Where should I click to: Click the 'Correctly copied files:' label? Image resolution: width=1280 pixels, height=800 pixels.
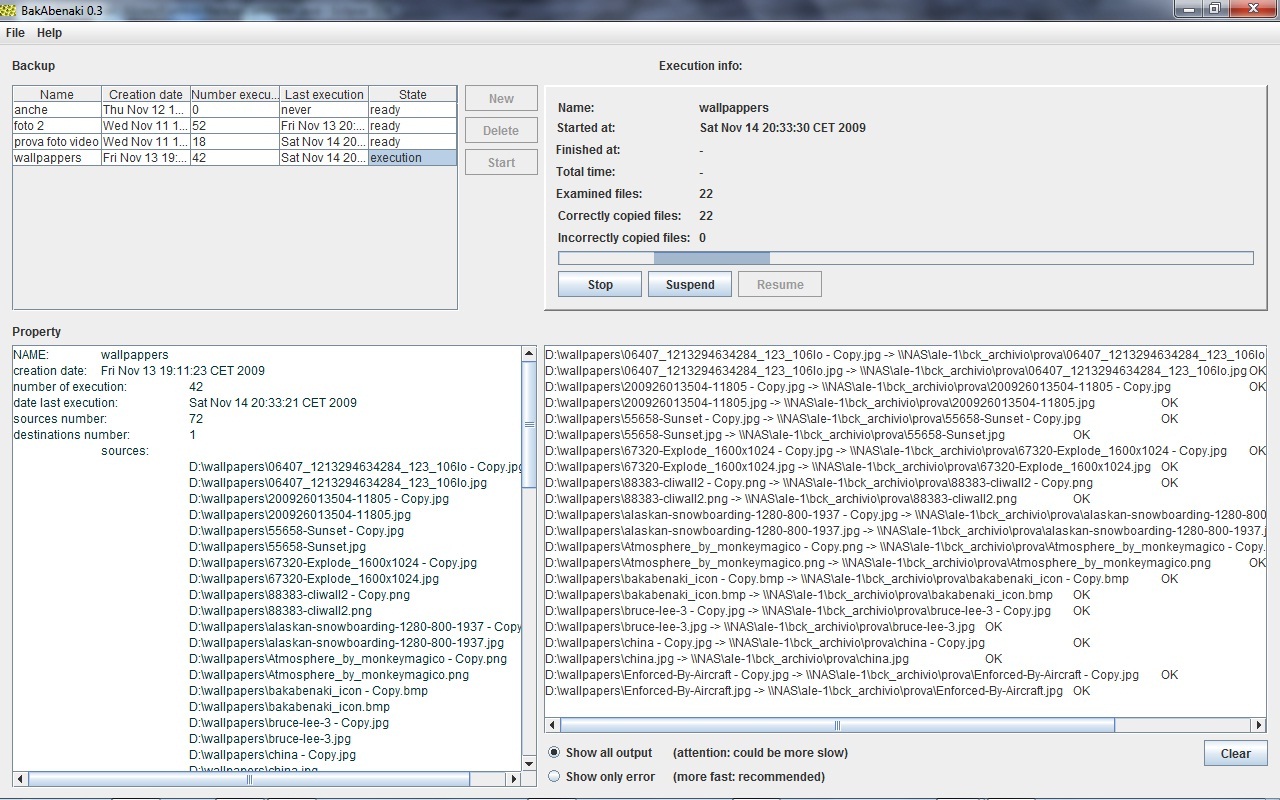pyautogui.click(x=619, y=216)
